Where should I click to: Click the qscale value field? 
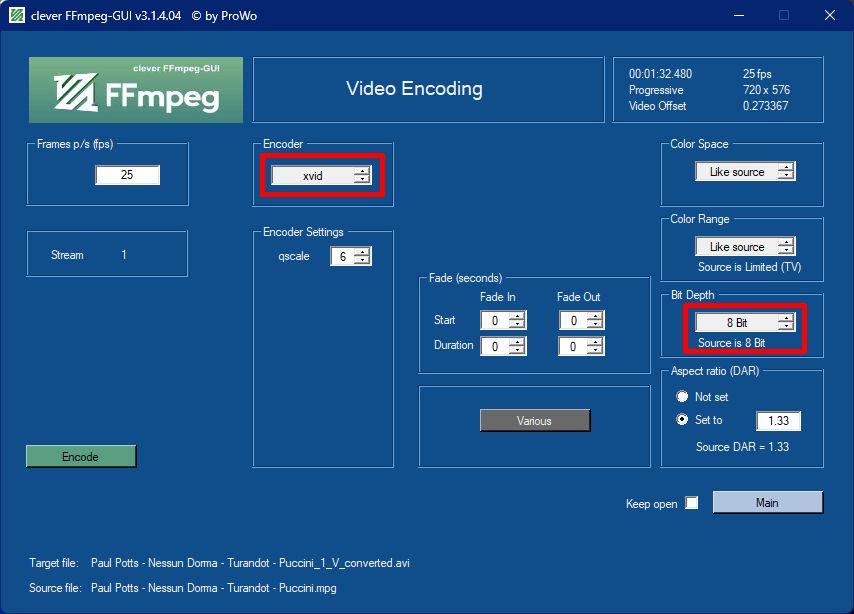tap(343, 256)
